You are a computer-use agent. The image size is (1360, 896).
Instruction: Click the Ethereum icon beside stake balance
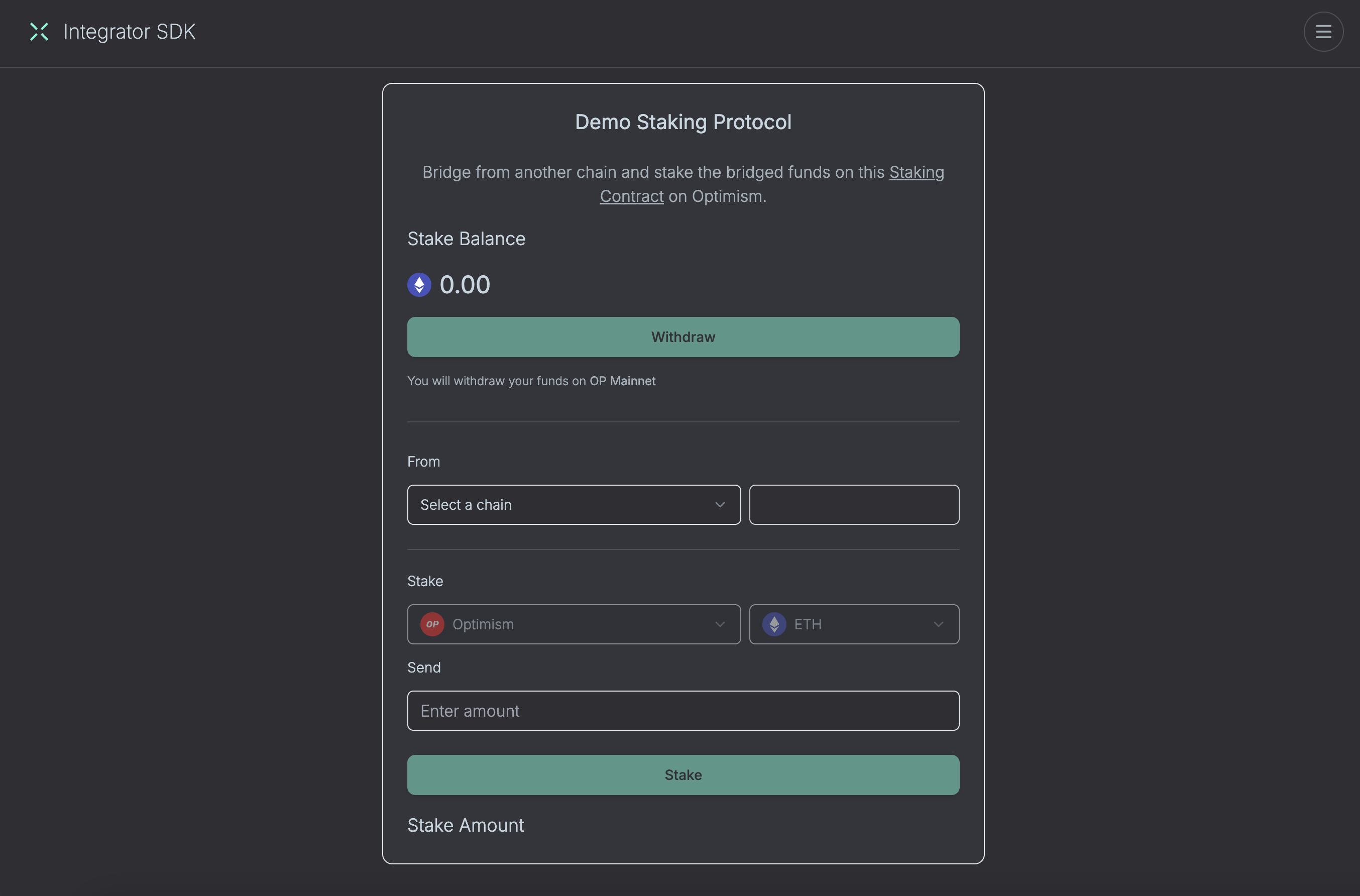(419, 285)
